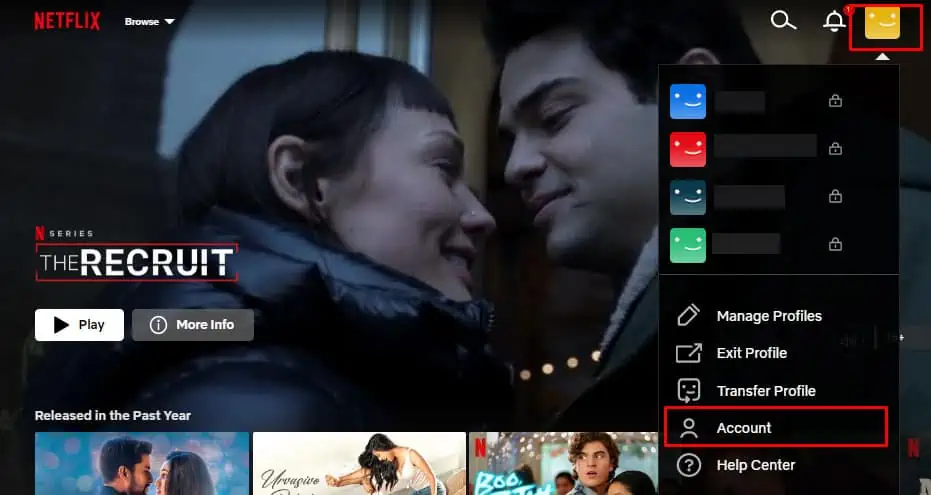Click the lock icon beside red profile
This screenshot has width=931, height=495.
point(835,148)
